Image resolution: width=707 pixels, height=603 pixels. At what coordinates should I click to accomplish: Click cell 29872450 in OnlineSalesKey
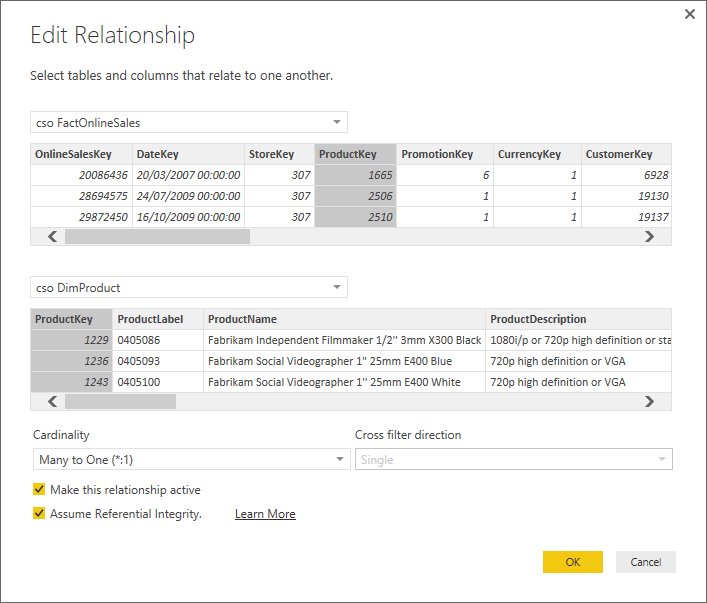82,217
